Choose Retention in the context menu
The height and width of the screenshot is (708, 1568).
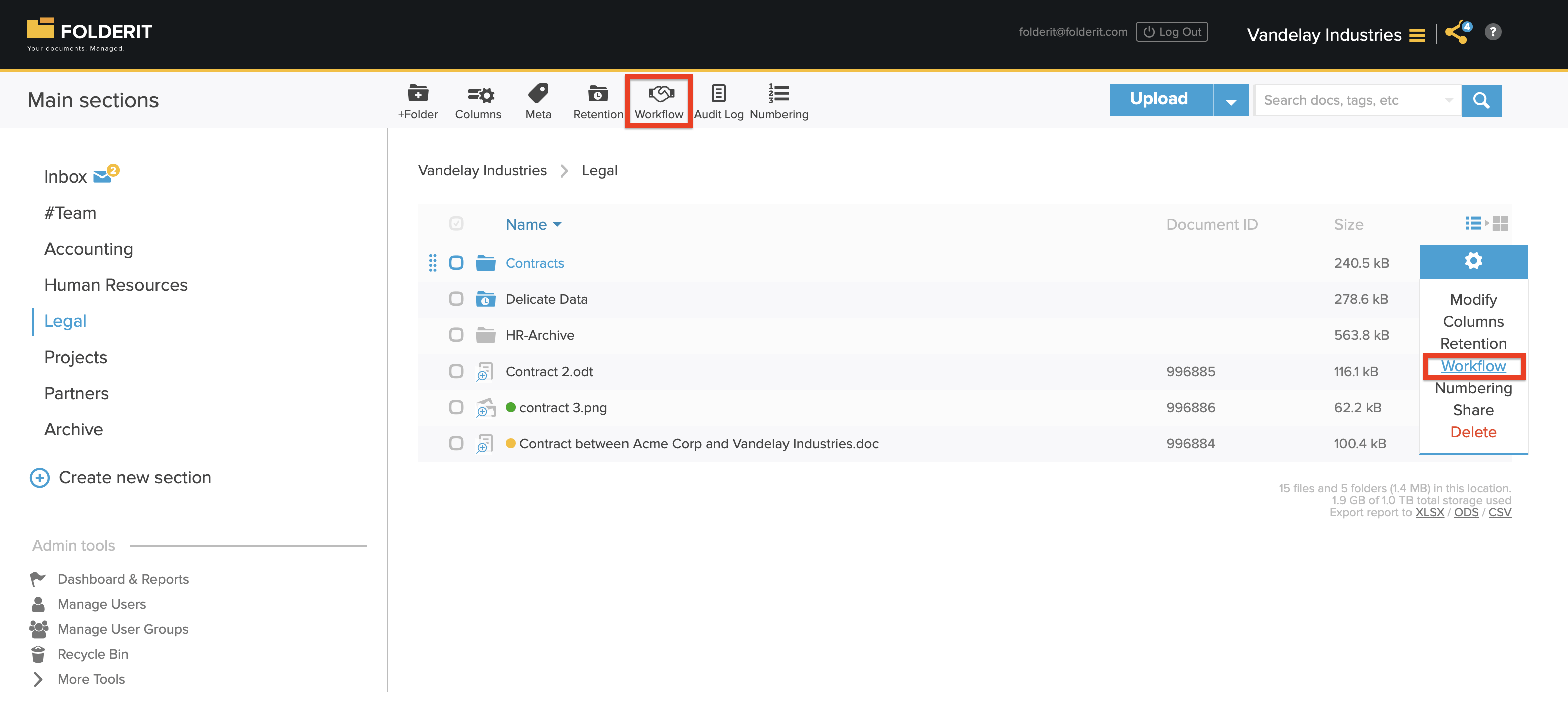1473,344
